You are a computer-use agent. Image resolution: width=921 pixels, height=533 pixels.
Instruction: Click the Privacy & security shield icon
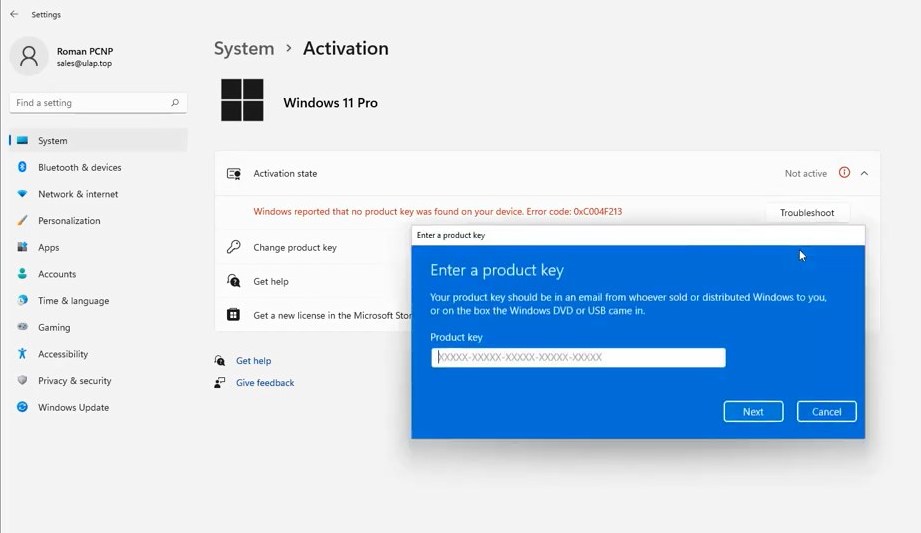coord(22,380)
